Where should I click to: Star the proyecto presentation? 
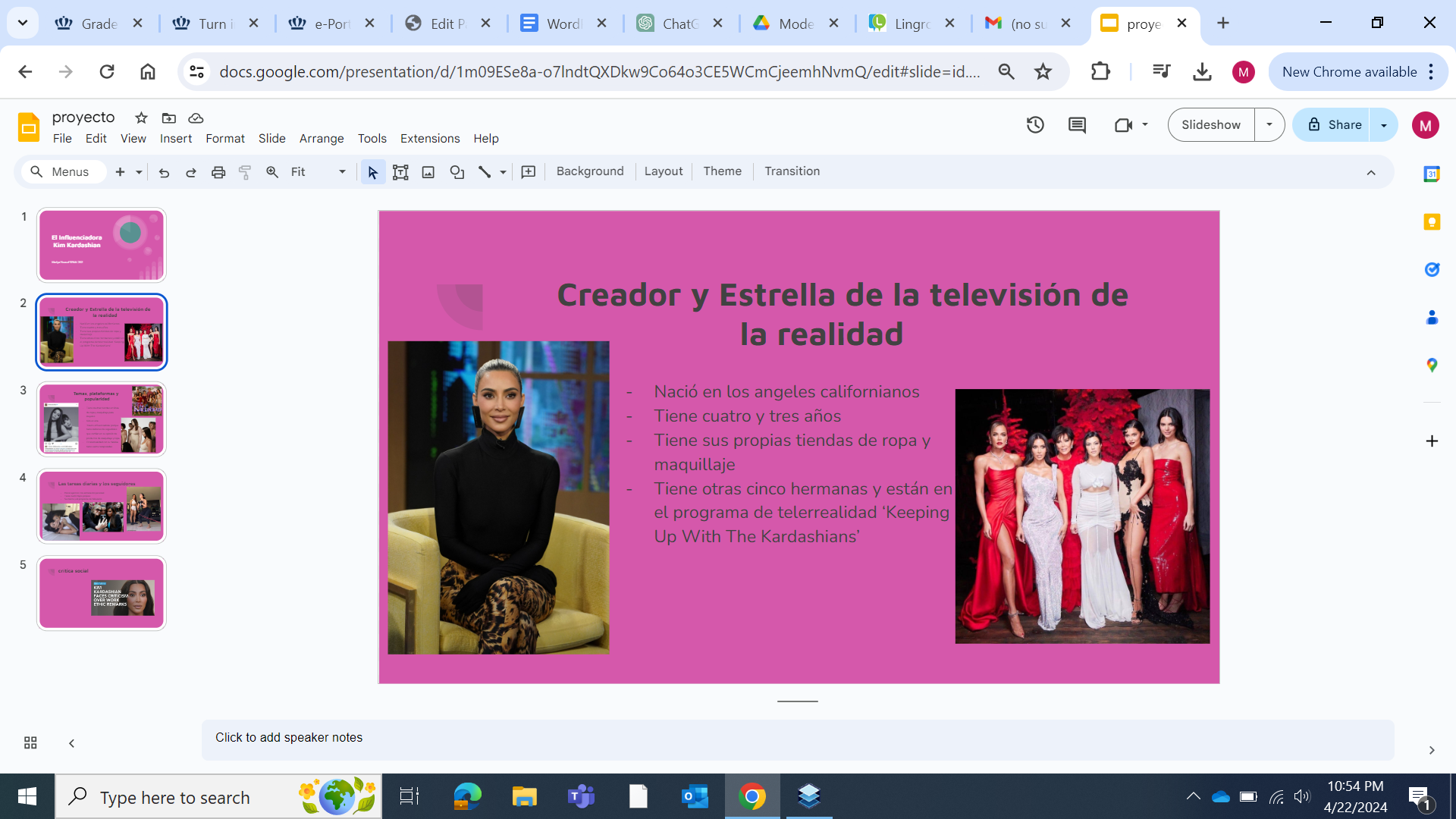click(141, 118)
